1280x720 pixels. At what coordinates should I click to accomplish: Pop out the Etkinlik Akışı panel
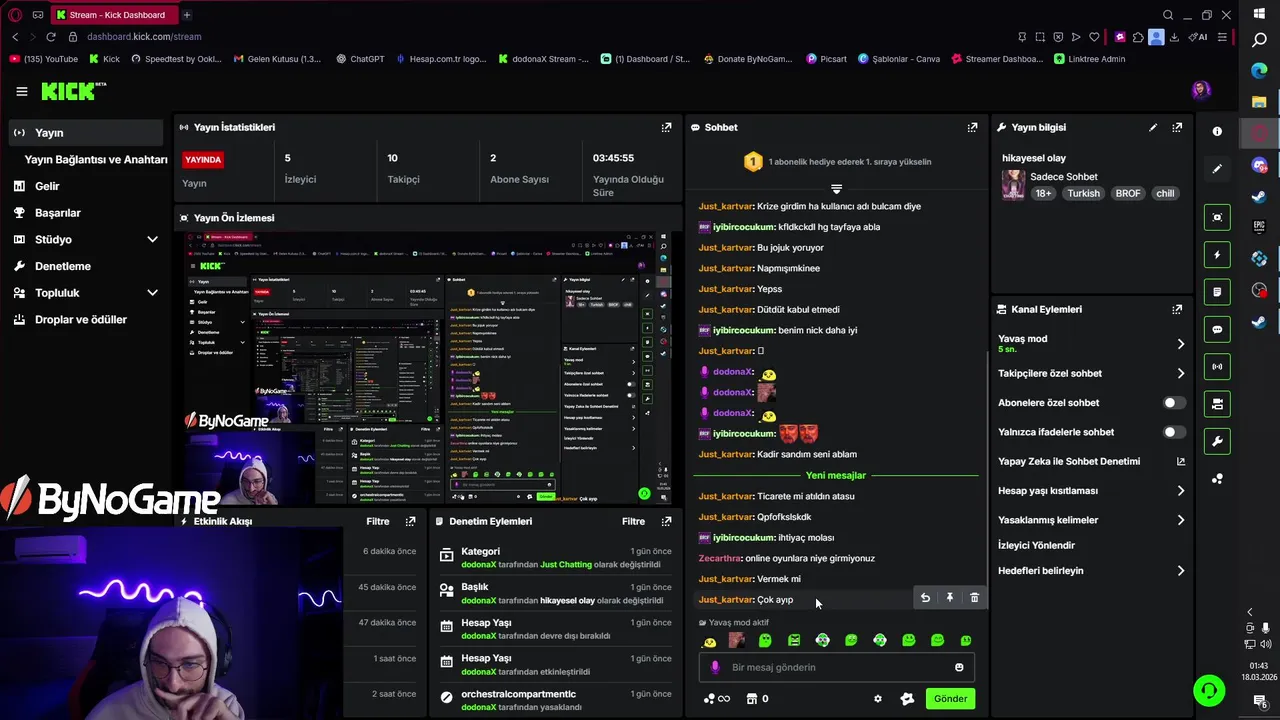(410, 521)
